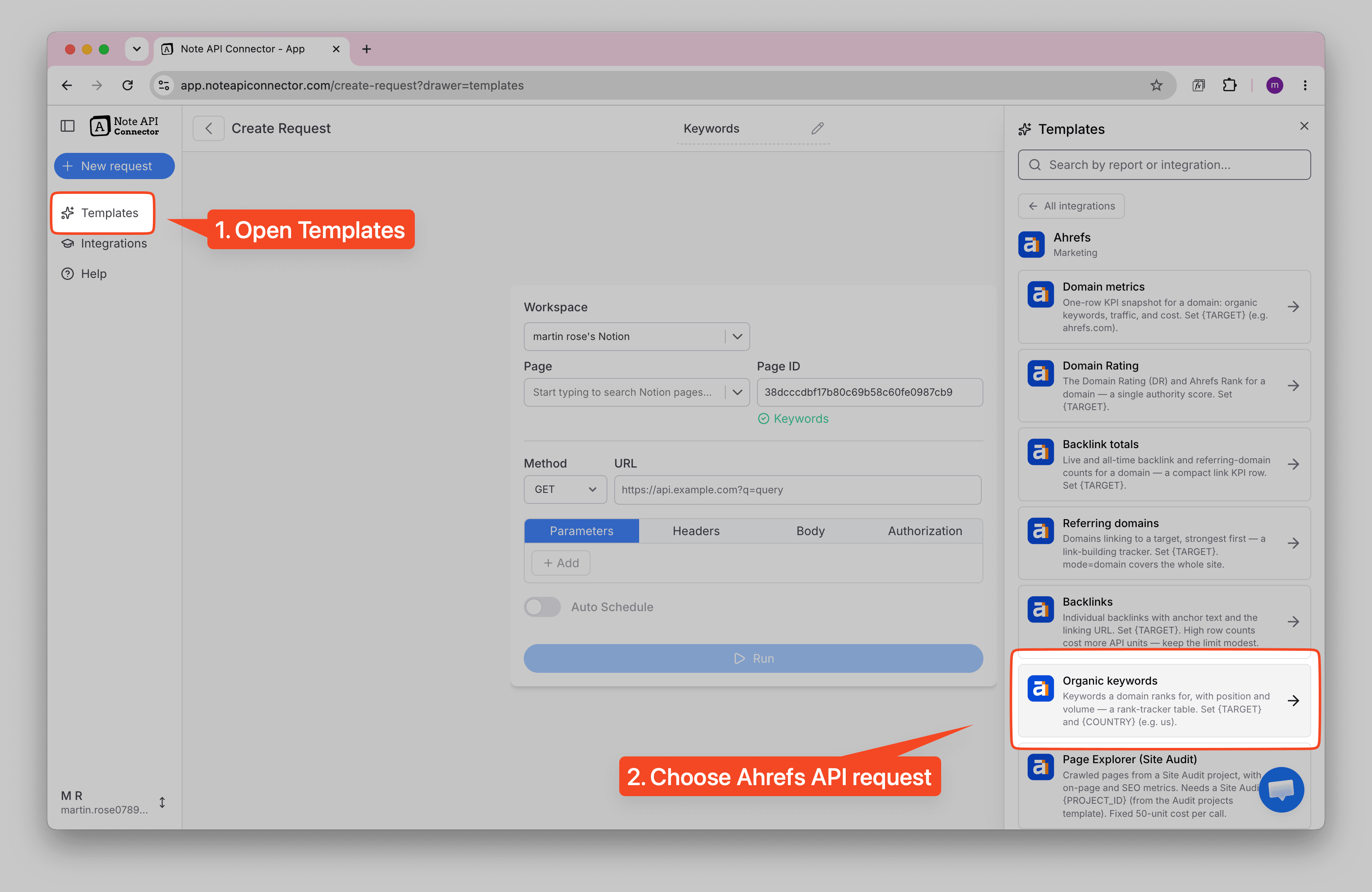Click the URL input field

point(797,490)
